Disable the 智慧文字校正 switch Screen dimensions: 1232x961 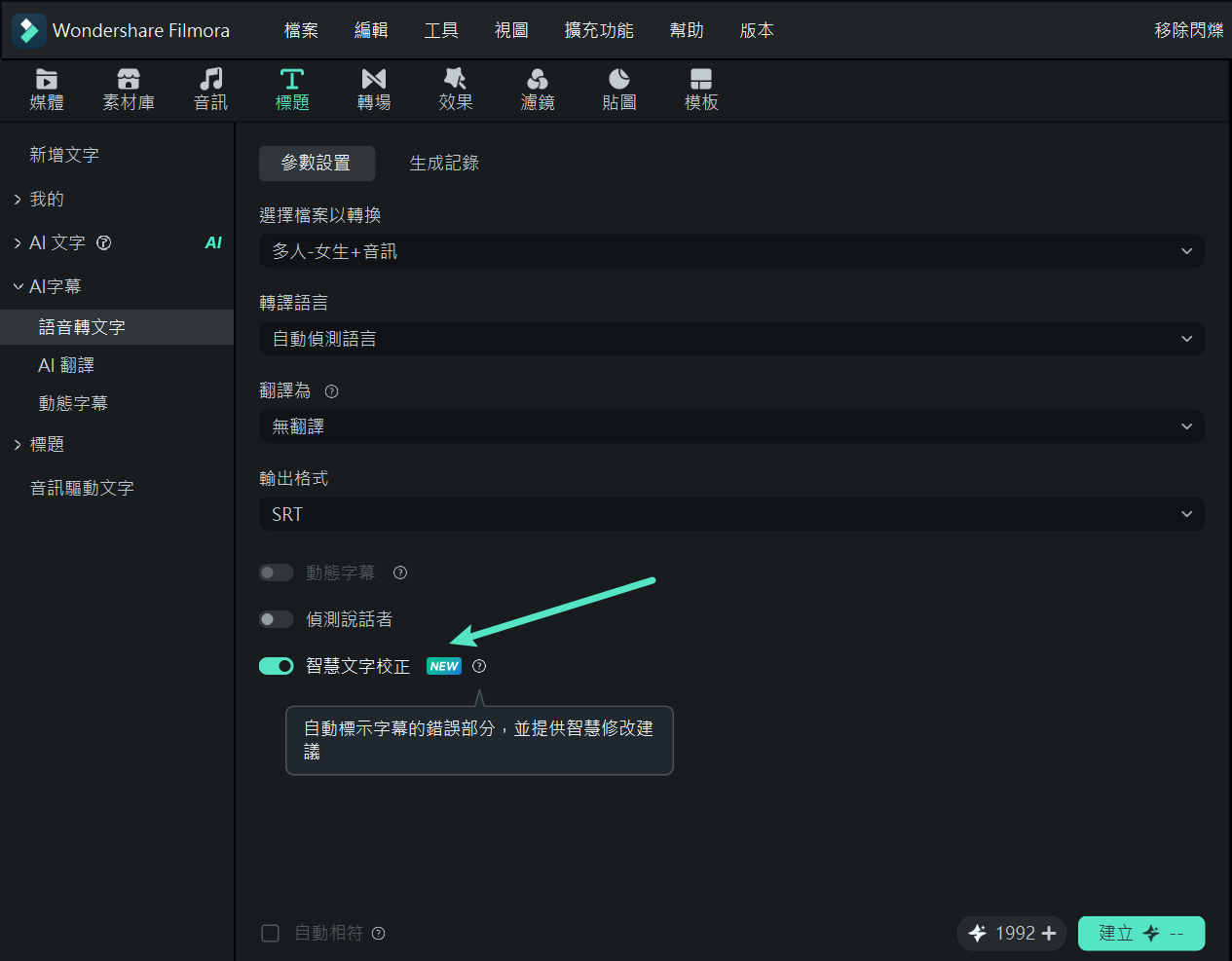pos(277,666)
